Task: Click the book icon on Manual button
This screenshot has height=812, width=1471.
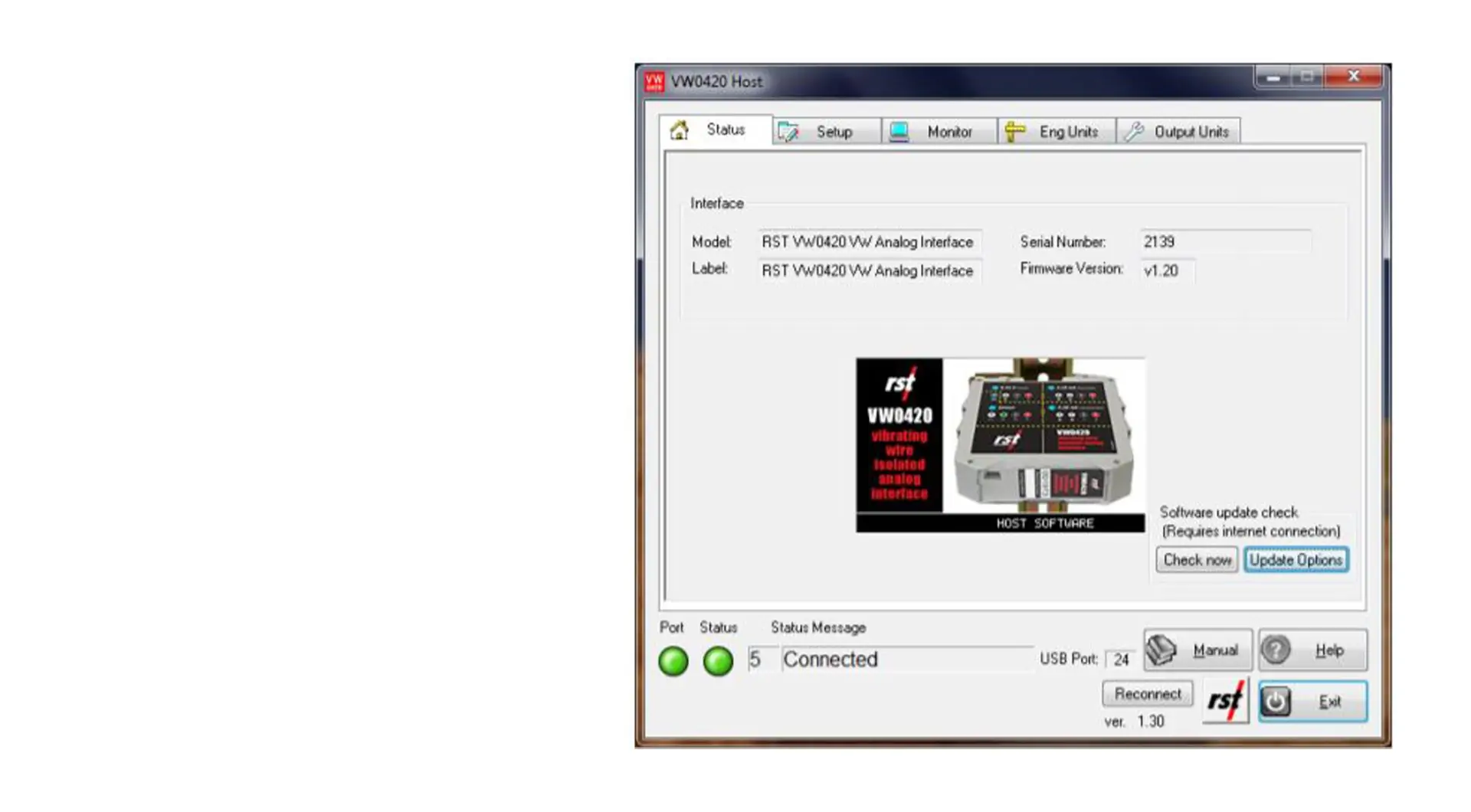Action: pyautogui.click(x=1162, y=650)
